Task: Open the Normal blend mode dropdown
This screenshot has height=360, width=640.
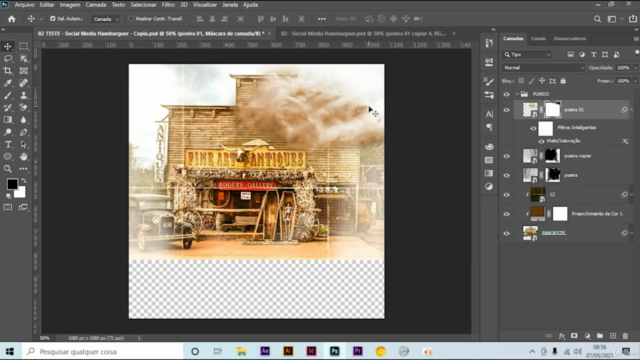Action: coord(544,68)
